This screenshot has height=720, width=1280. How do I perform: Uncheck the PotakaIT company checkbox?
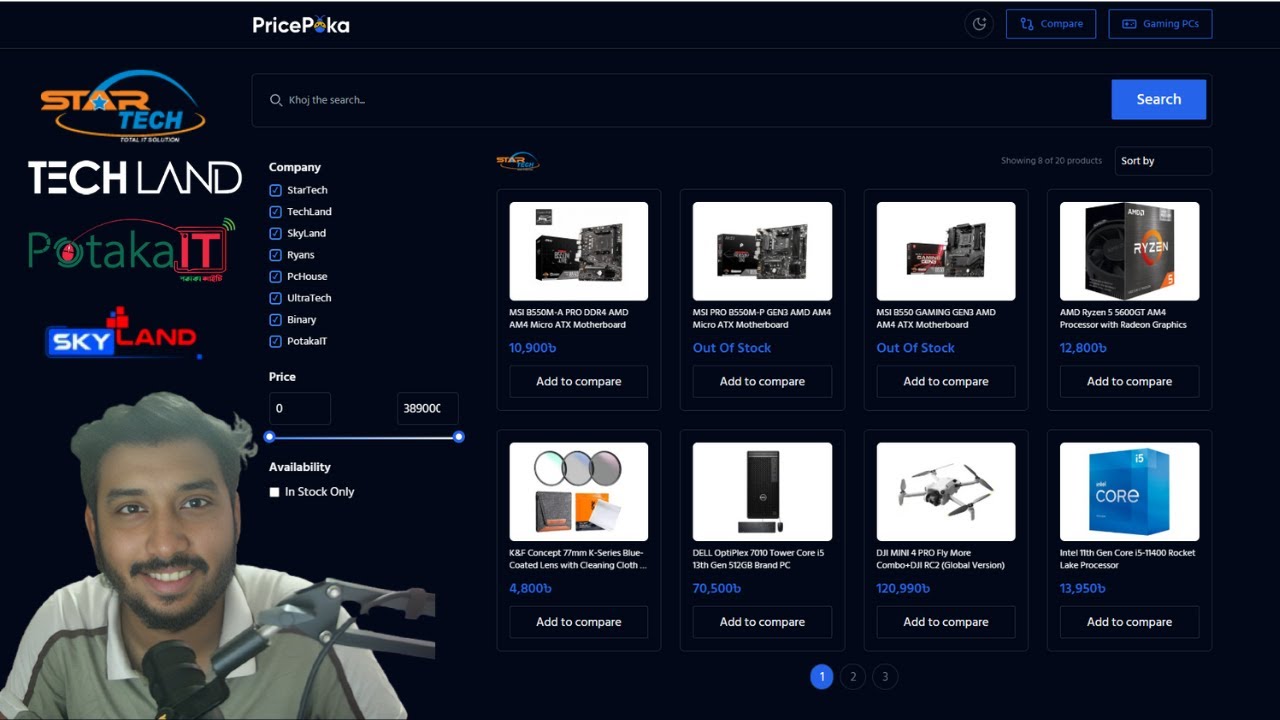275,341
